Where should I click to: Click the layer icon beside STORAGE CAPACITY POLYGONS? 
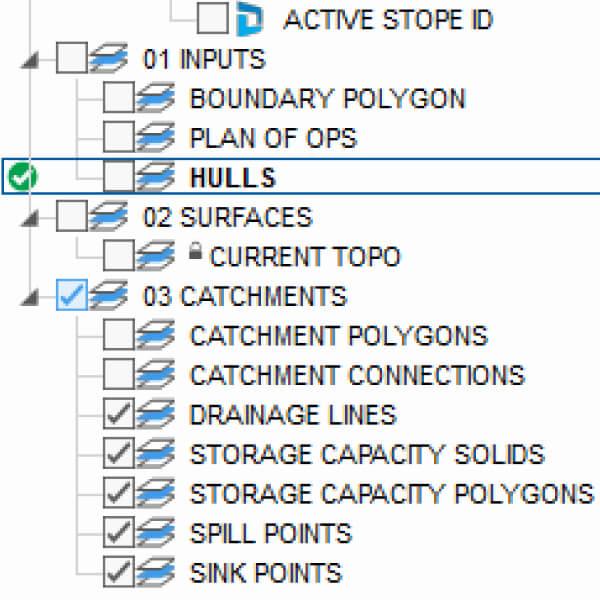coord(155,493)
